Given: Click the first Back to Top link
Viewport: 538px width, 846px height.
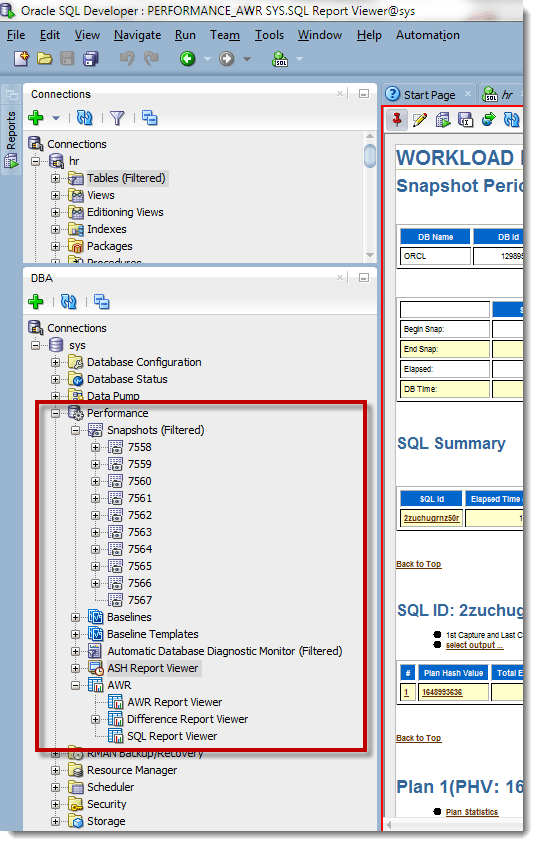Looking at the screenshot, I should click(419, 564).
